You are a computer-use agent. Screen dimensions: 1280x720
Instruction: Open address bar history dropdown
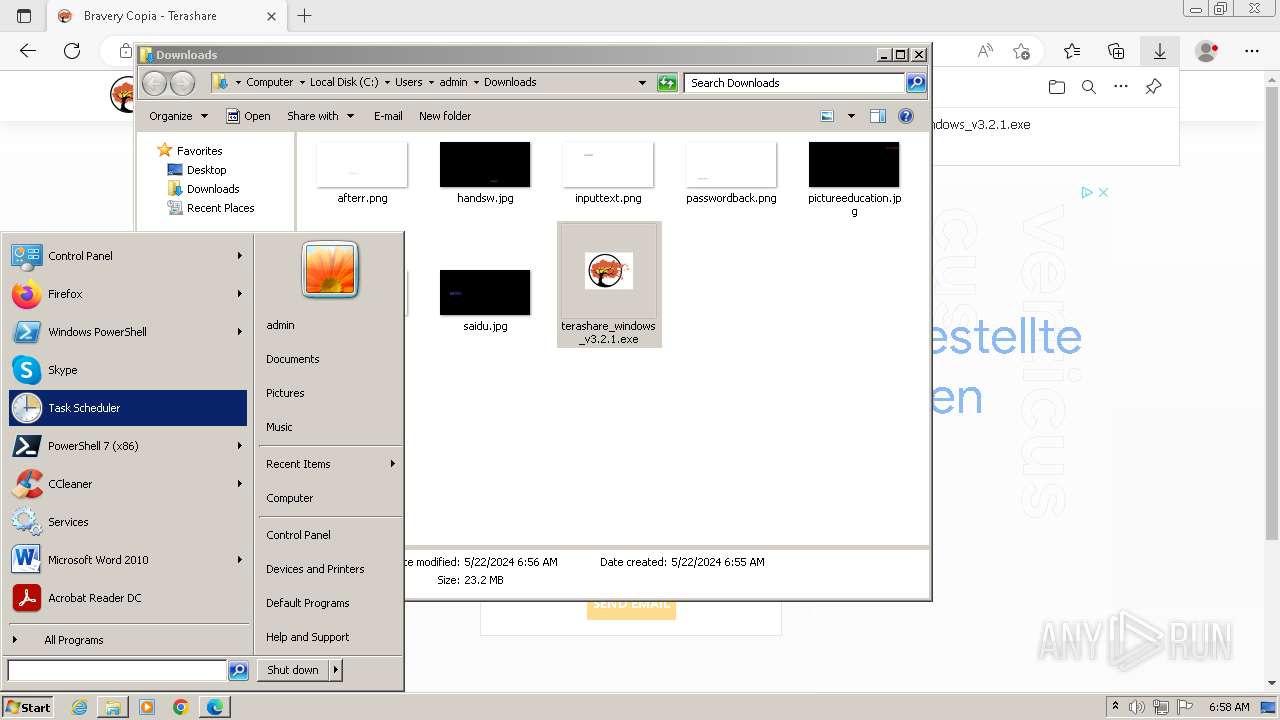pyautogui.click(x=642, y=83)
